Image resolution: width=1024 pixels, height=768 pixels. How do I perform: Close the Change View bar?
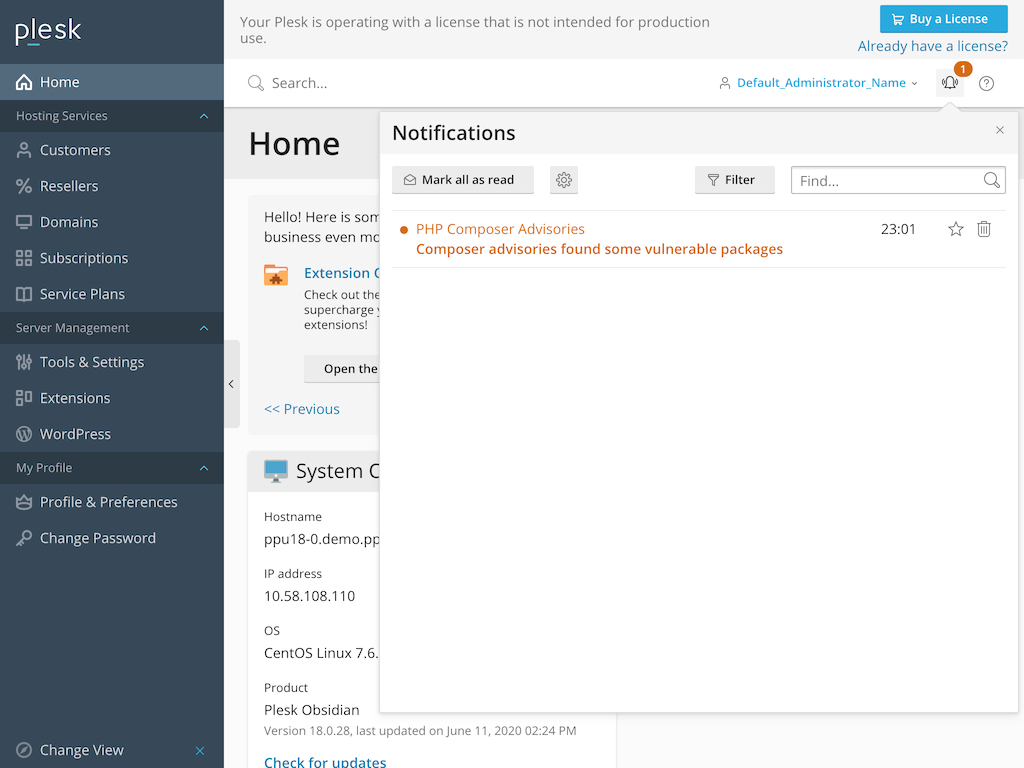[200, 750]
